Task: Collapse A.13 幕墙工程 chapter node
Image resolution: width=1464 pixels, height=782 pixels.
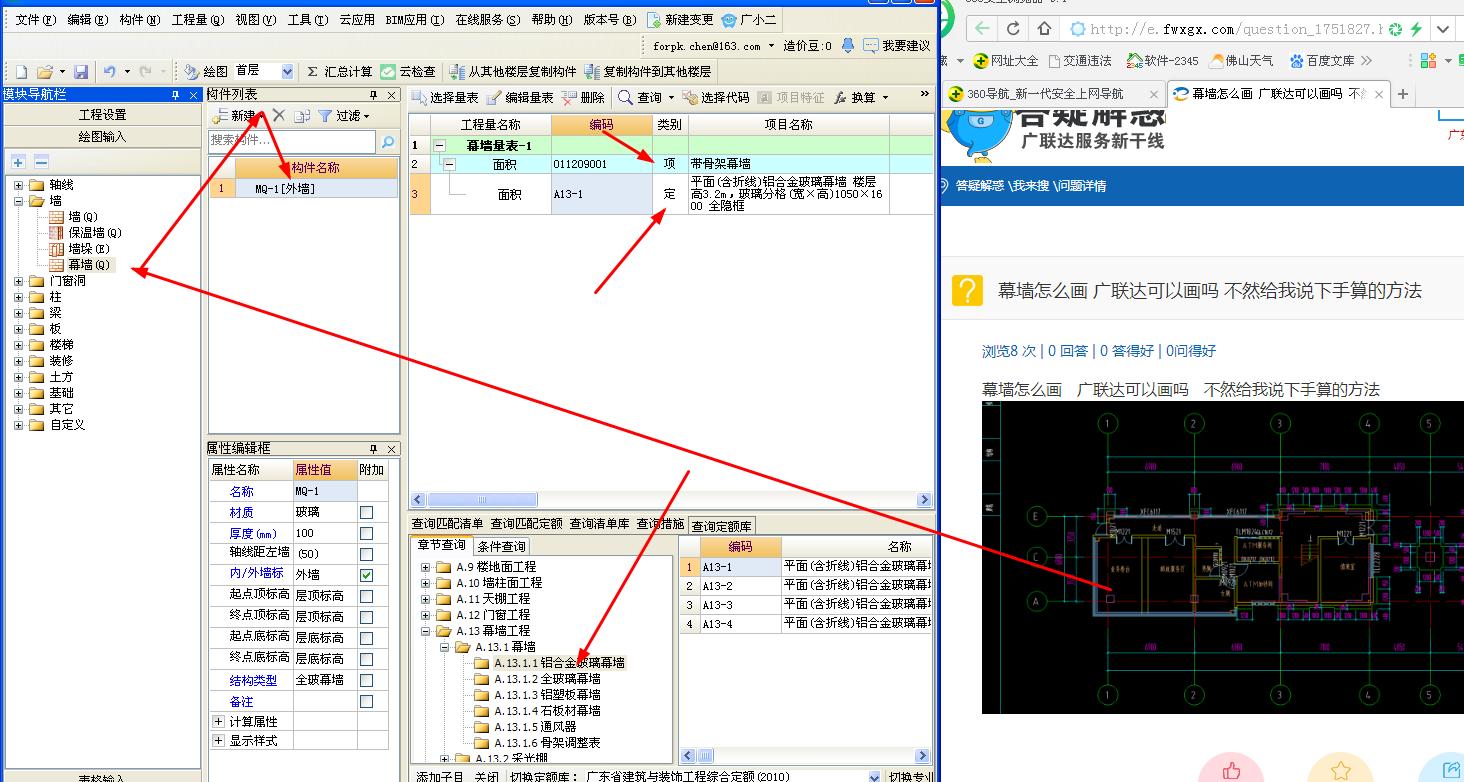Action: pos(426,631)
